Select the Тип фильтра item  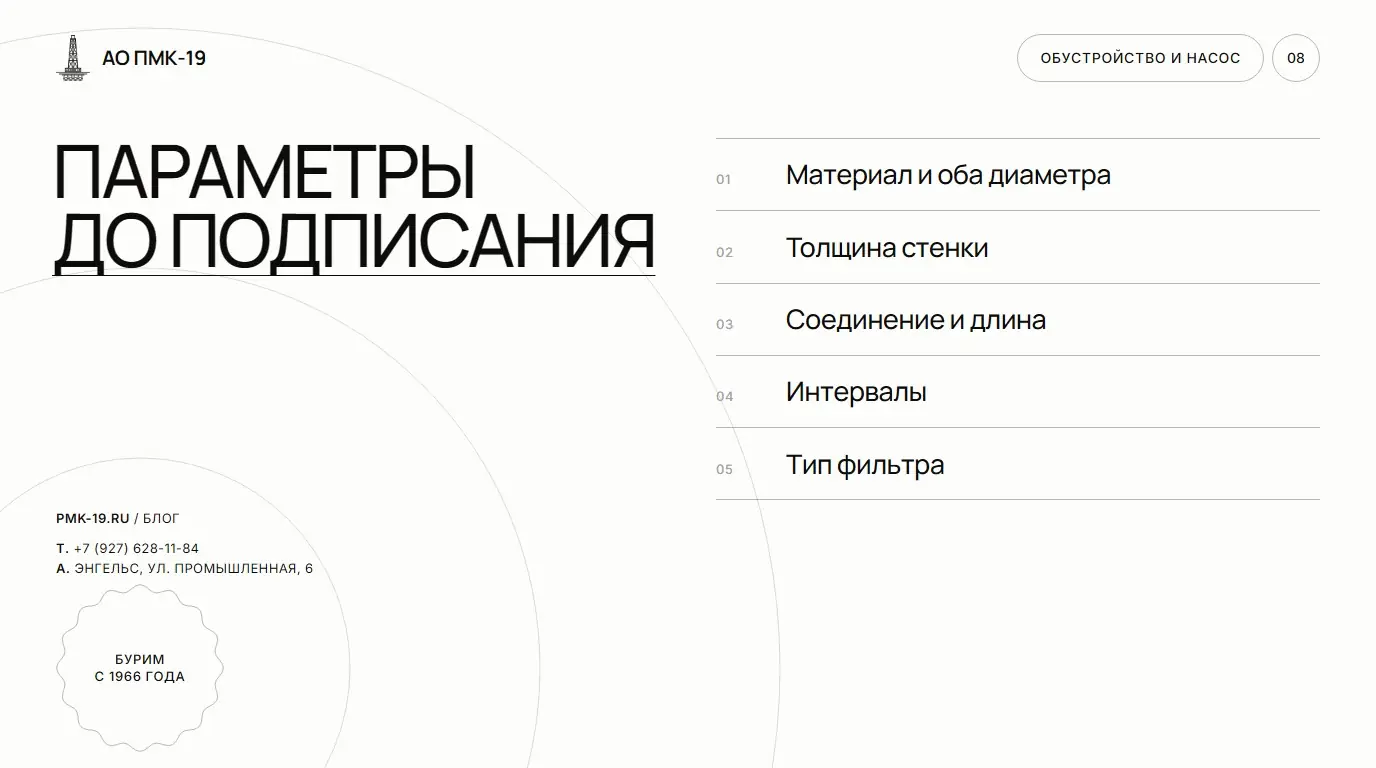click(1018, 464)
